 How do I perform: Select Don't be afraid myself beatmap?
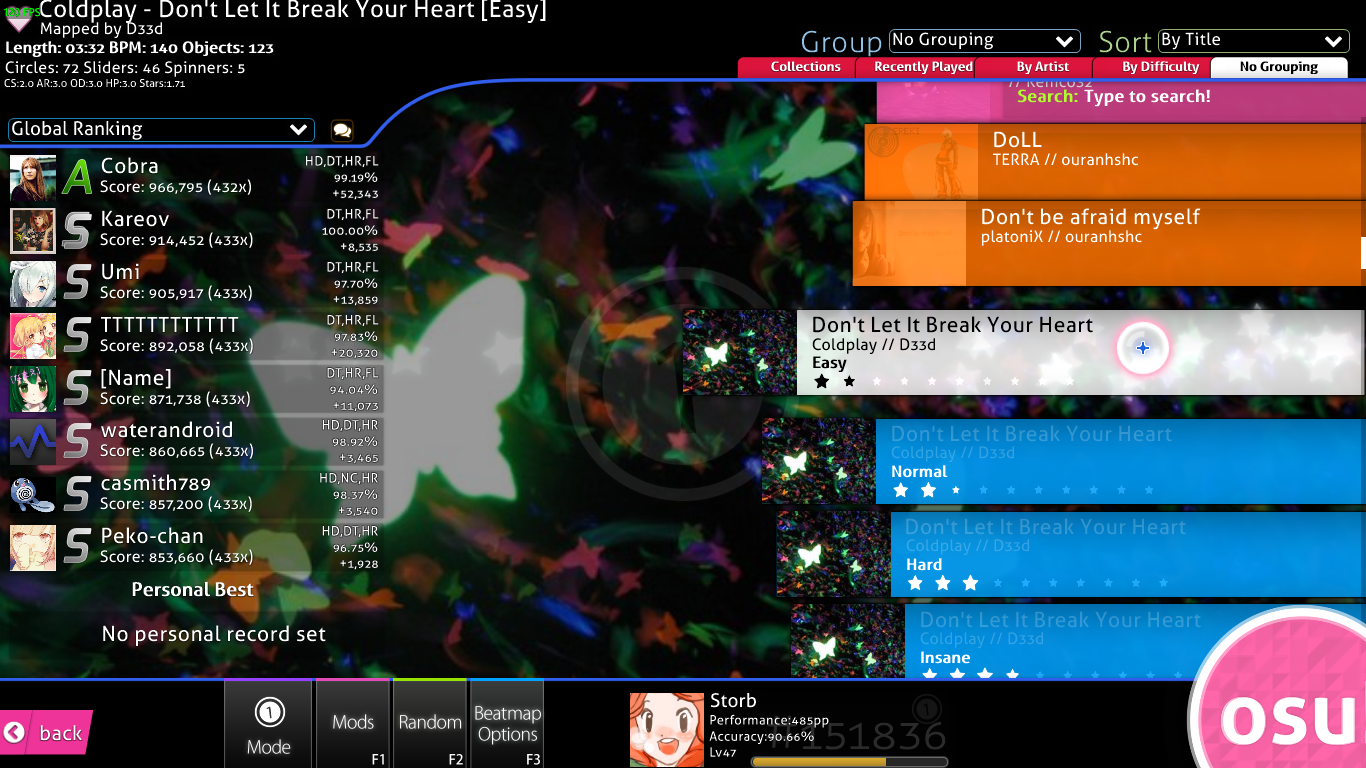pos(1109,243)
